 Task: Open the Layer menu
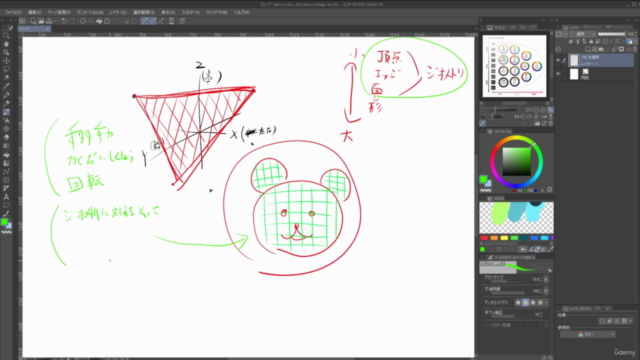point(118,12)
